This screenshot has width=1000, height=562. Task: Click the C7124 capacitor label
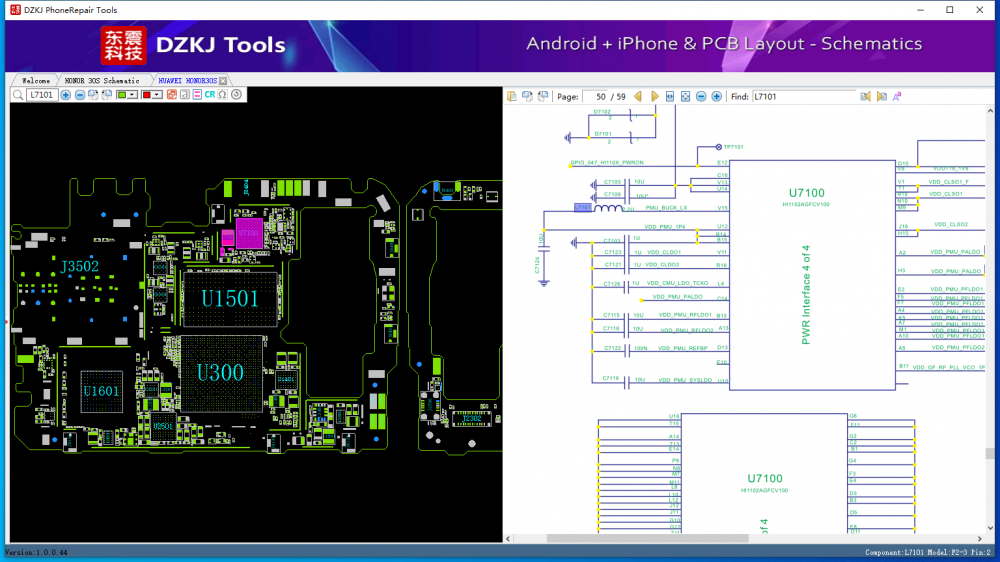pyautogui.click(x=538, y=265)
